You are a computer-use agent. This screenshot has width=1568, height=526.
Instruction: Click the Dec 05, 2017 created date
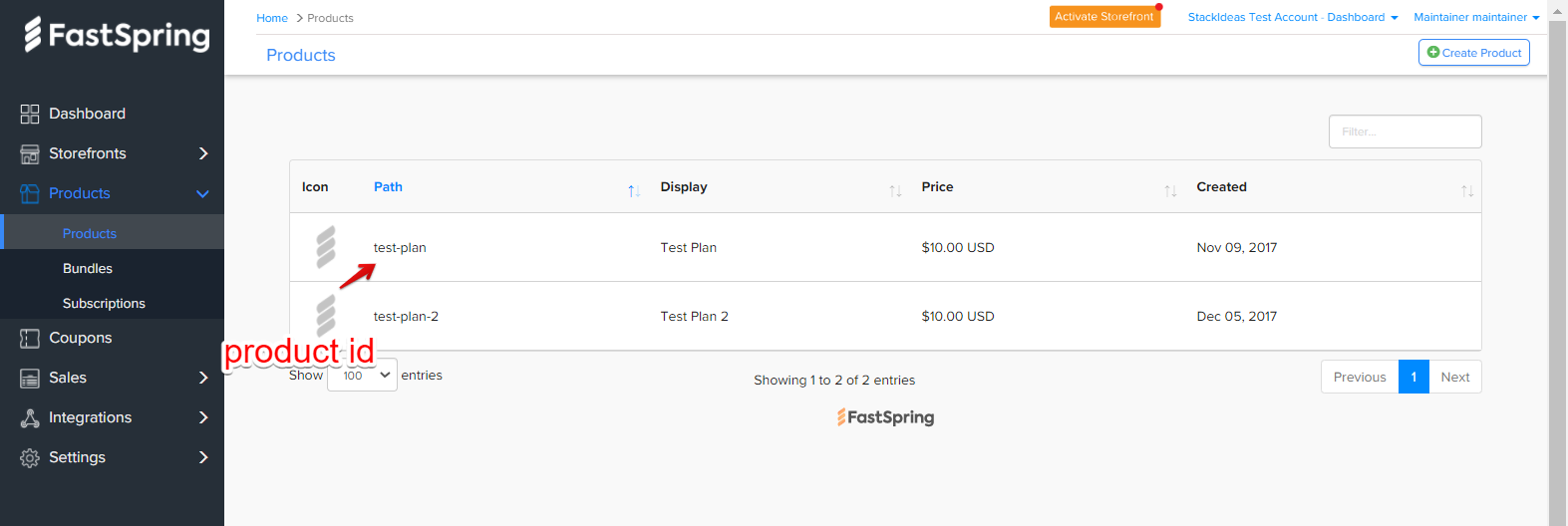[x=1236, y=316]
